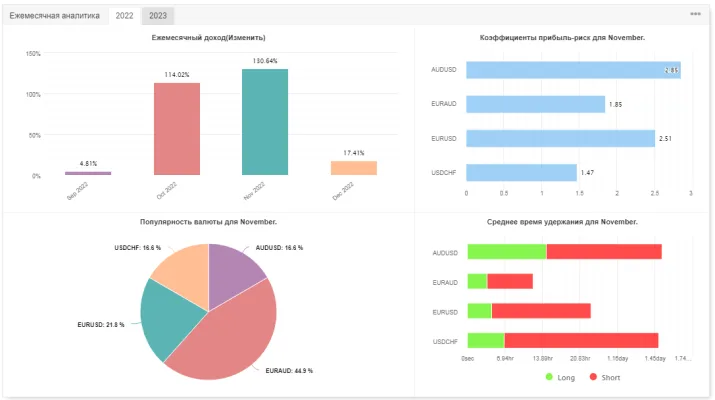Screen dimensions: 715x400
Task: Select the Sep 2022 purple bar
Action: pos(88,173)
